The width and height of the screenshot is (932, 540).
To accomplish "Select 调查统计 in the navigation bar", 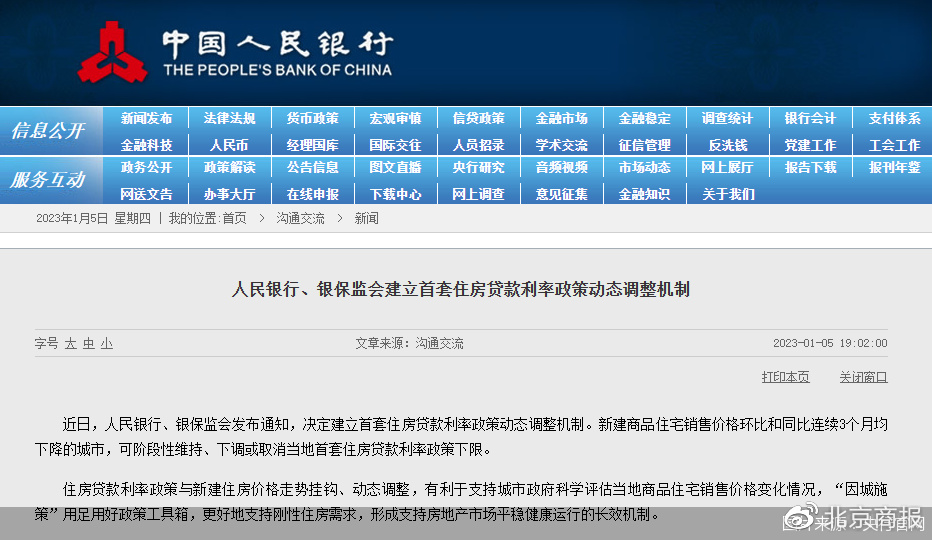I will pyautogui.click(x=727, y=118).
